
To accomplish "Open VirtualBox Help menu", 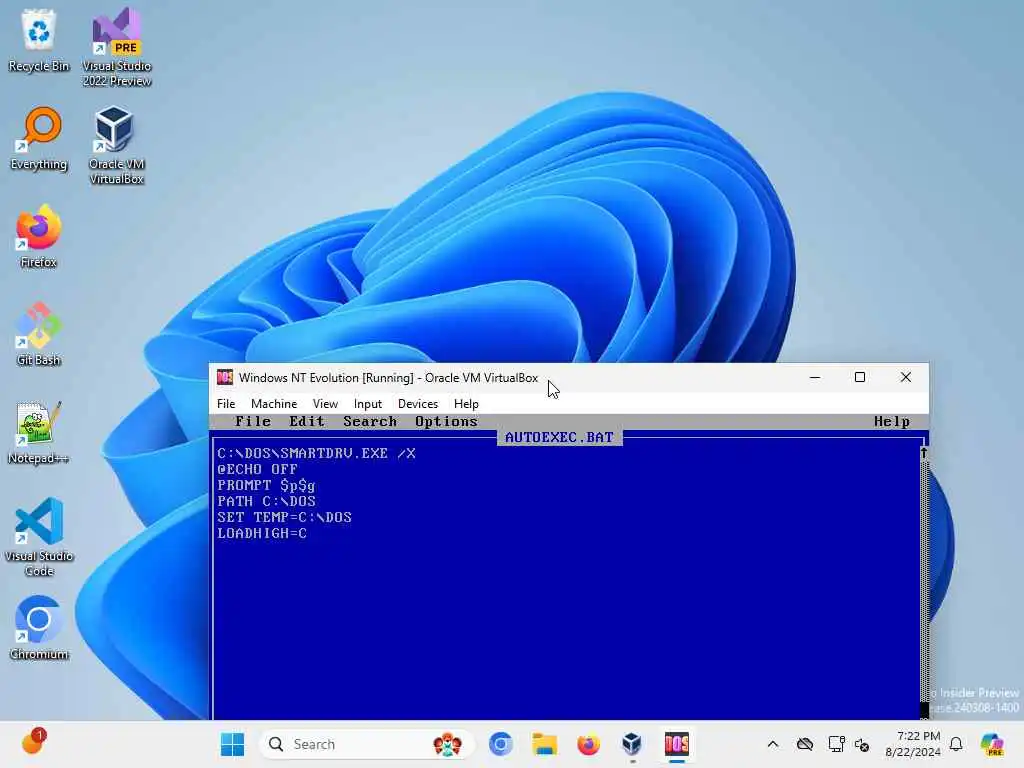I will pyautogui.click(x=466, y=404).
